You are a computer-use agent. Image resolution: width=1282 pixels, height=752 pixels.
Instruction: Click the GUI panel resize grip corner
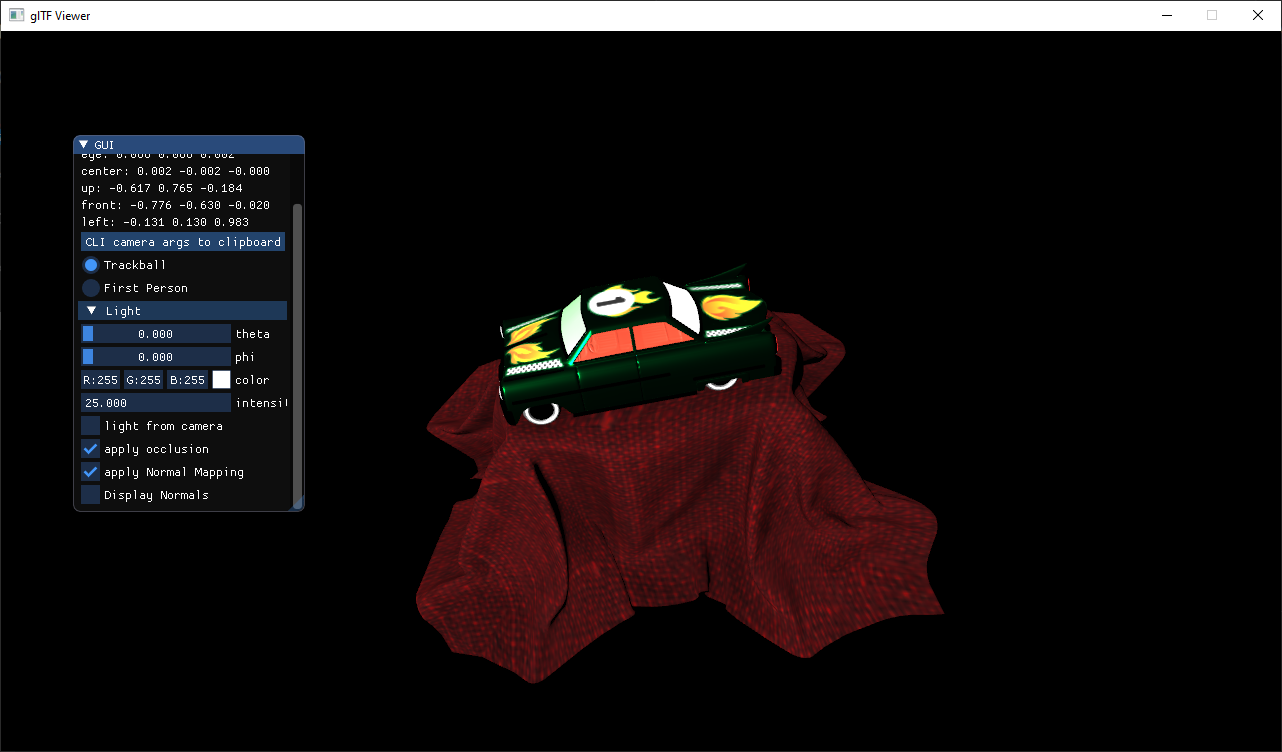(297, 505)
